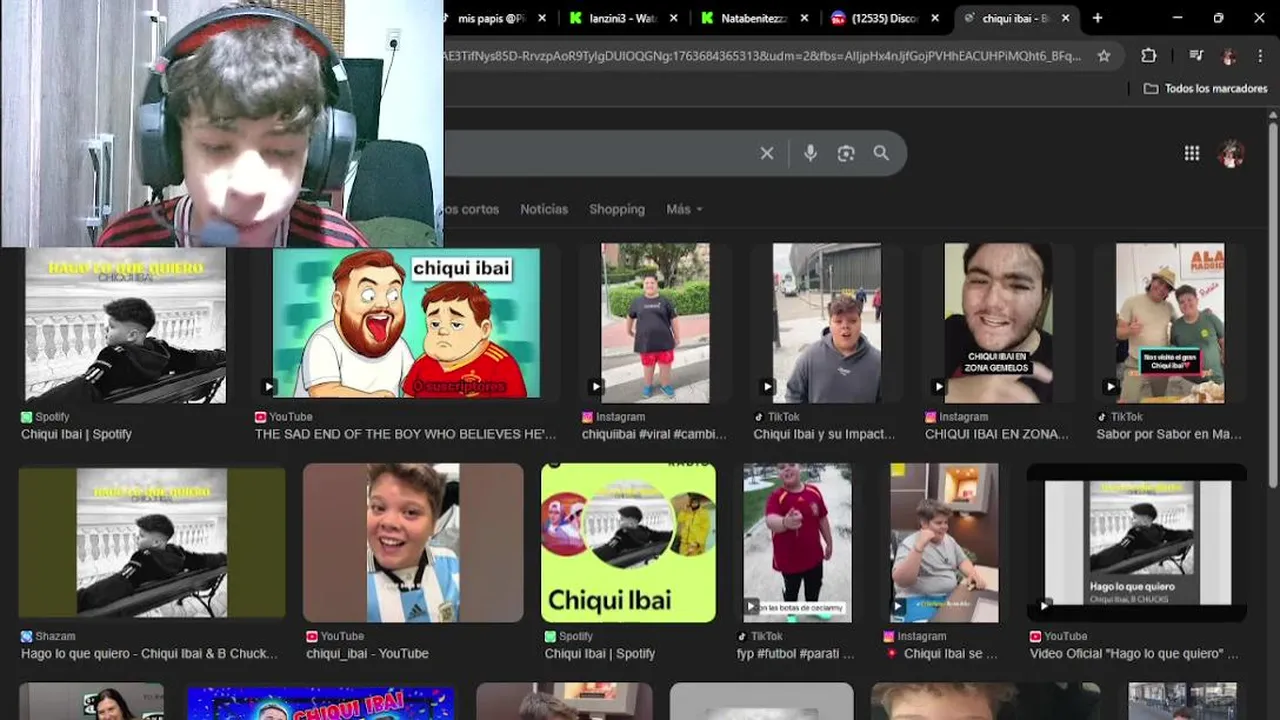Open the 'Sabor por Sabor' TikTok thumbnail
1280x720 pixels.
point(1170,323)
